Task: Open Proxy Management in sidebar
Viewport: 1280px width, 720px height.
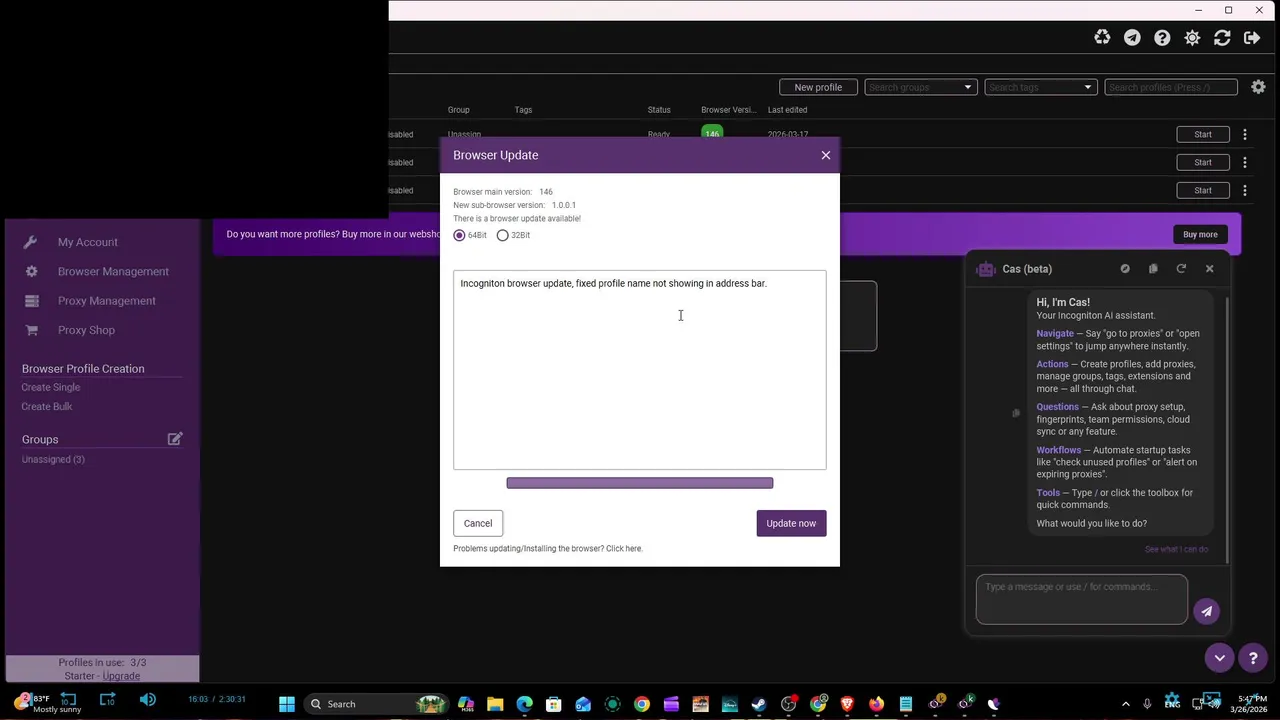Action: [x=106, y=301]
